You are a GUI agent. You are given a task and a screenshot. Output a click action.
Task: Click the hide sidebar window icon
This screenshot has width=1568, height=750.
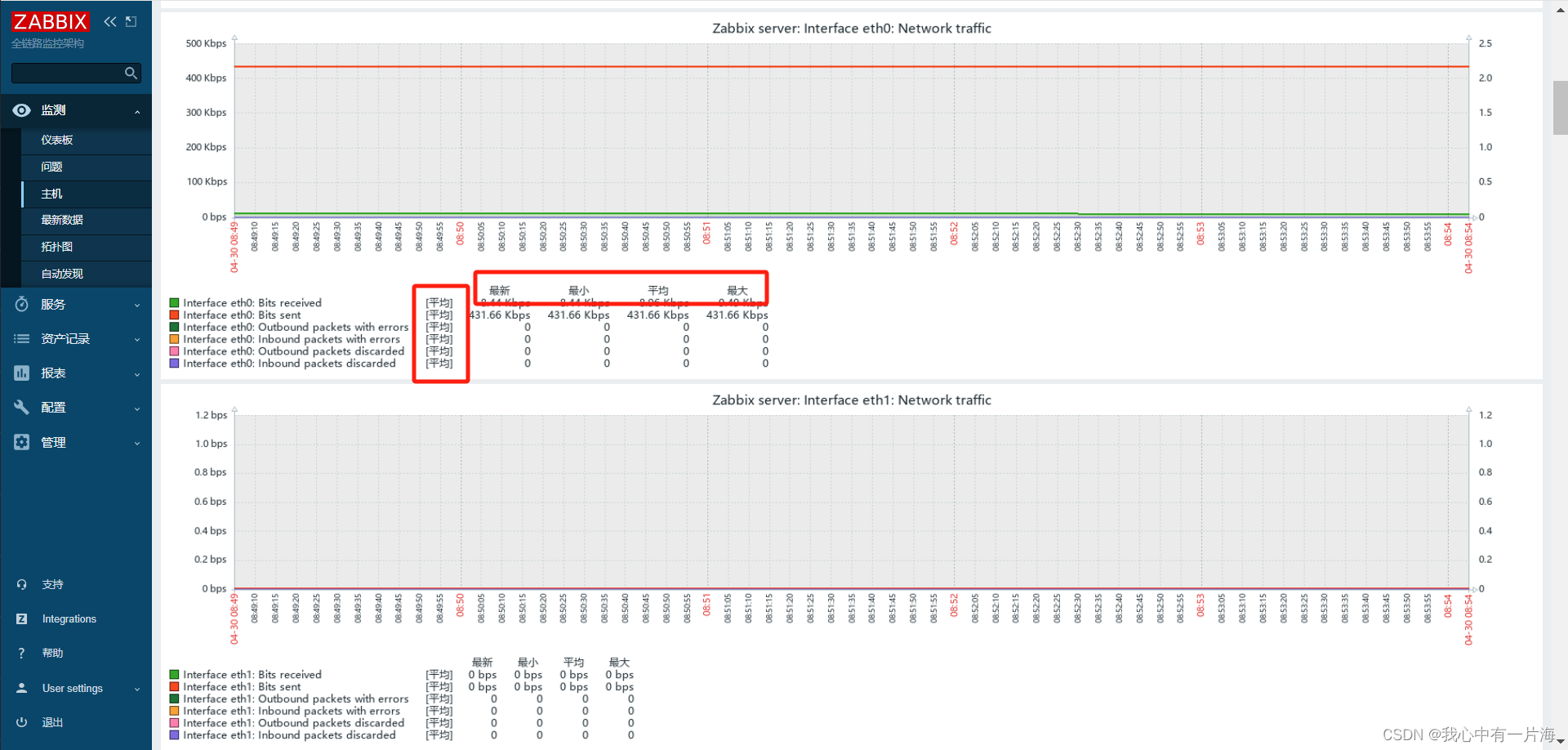[131, 22]
